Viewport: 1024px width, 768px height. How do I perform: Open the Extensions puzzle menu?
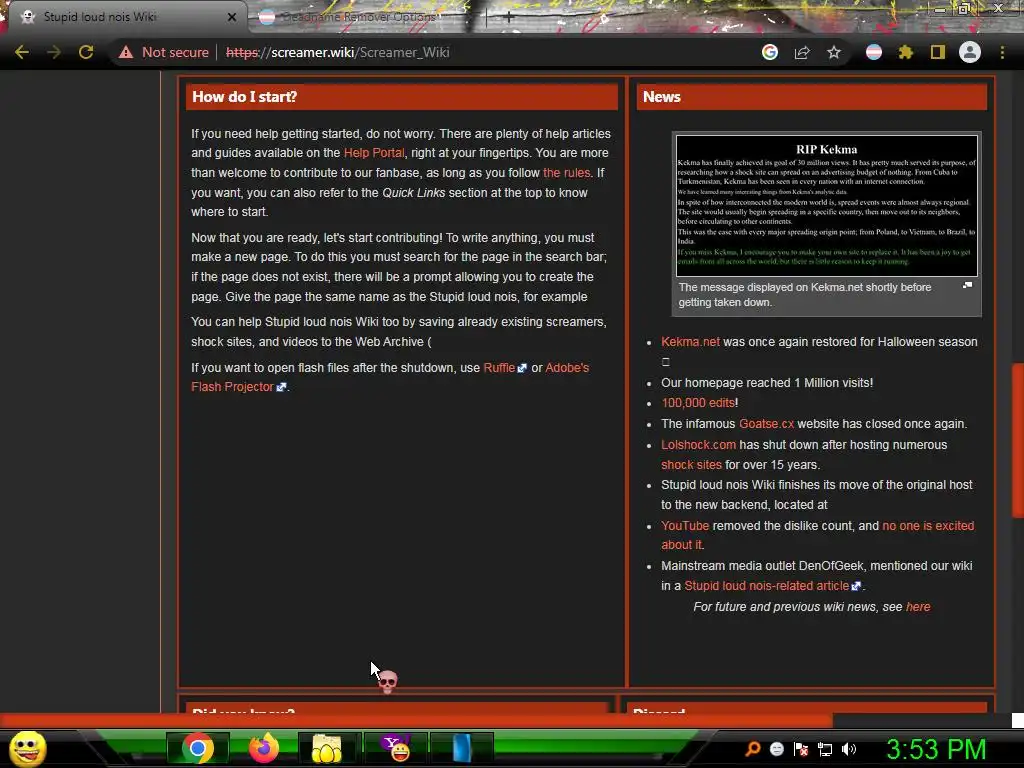click(x=906, y=52)
